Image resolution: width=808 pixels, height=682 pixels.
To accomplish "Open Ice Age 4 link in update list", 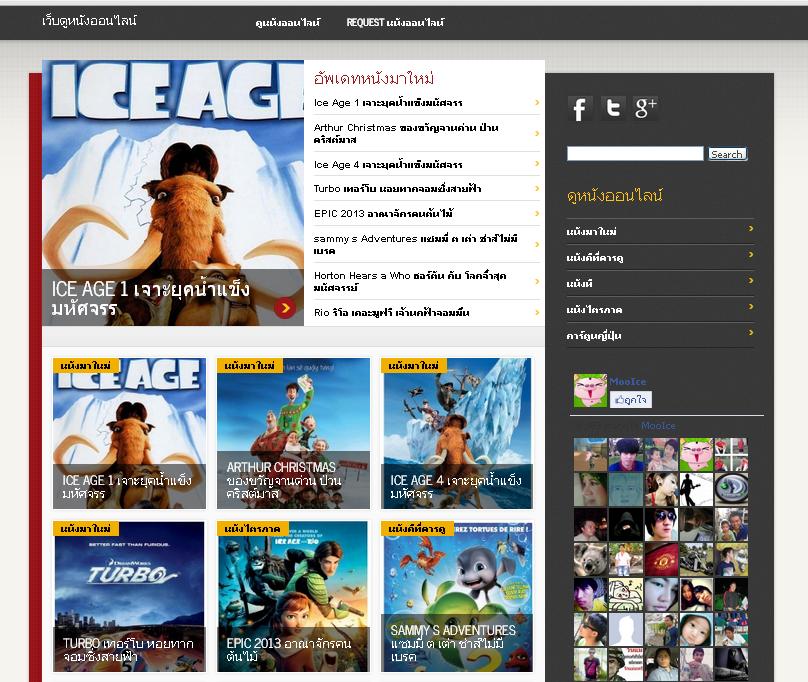I will pyautogui.click(x=388, y=164).
